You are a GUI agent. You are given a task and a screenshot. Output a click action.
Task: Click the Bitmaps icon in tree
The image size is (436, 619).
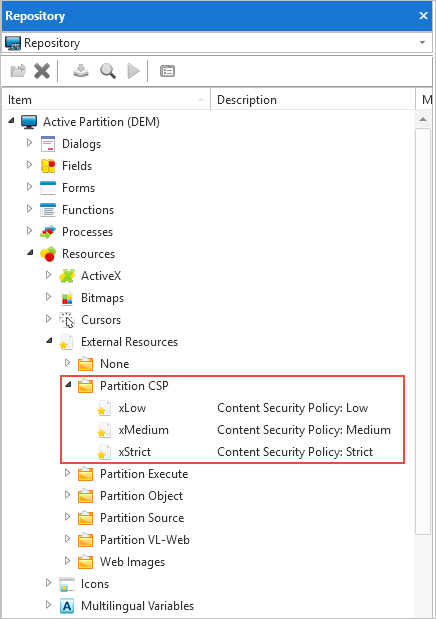point(67,298)
